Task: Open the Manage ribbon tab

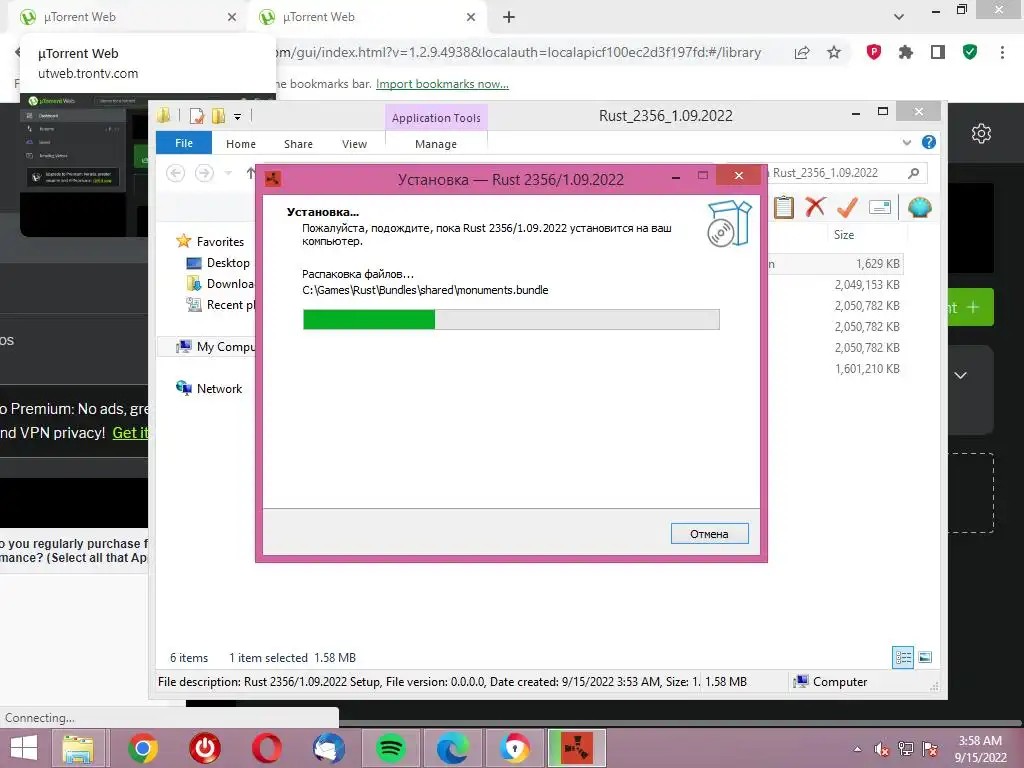Action: coord(436,144)
